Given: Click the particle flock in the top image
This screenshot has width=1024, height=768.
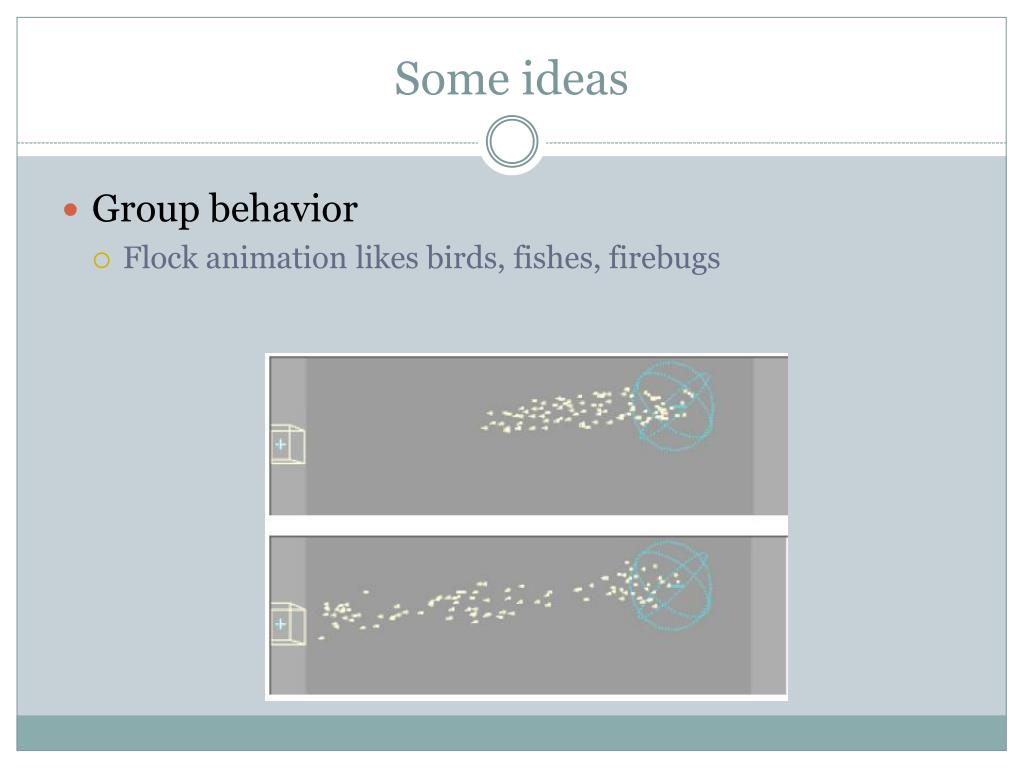Looking at the screenshot, I should pos(588,409).
